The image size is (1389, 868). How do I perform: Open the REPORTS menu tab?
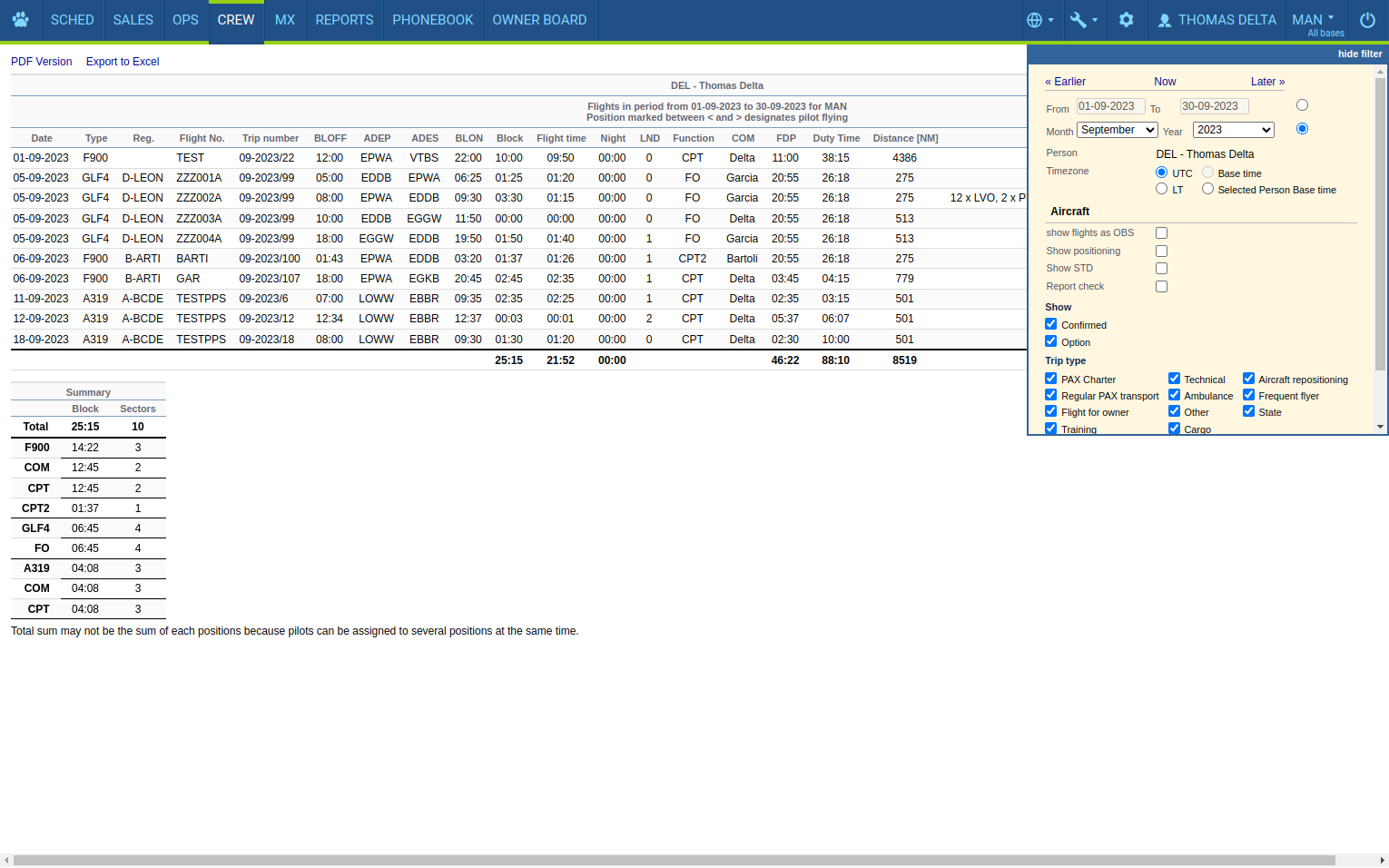point(344,20)
